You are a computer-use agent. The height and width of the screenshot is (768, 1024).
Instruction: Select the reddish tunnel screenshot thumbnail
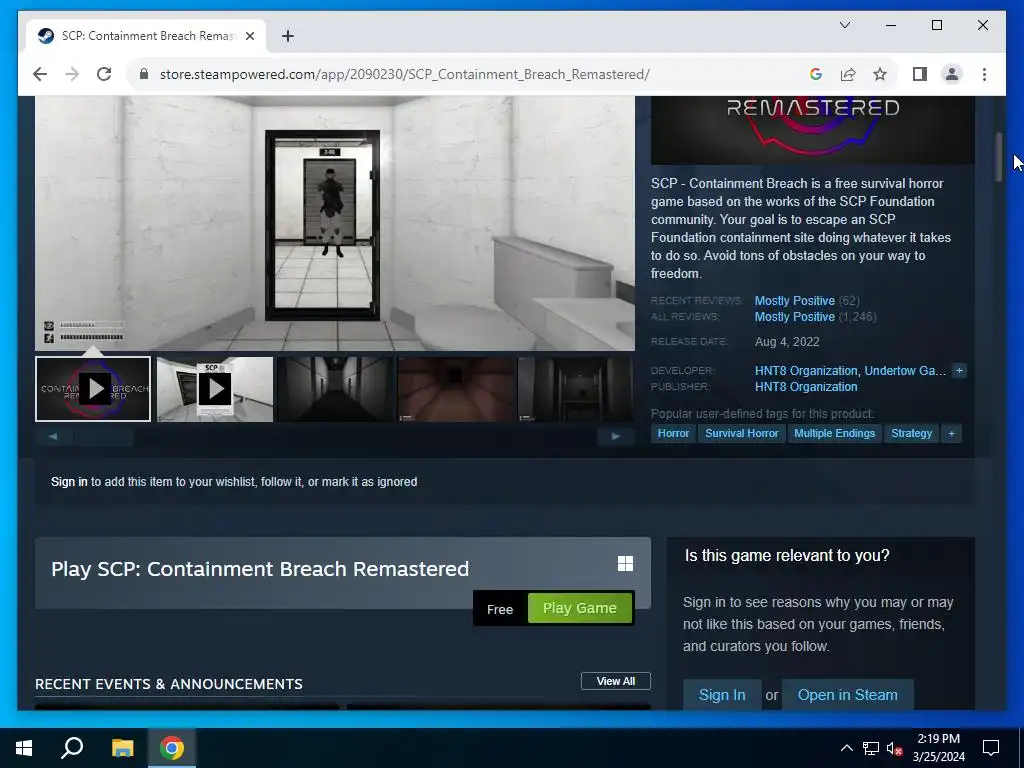456,389
